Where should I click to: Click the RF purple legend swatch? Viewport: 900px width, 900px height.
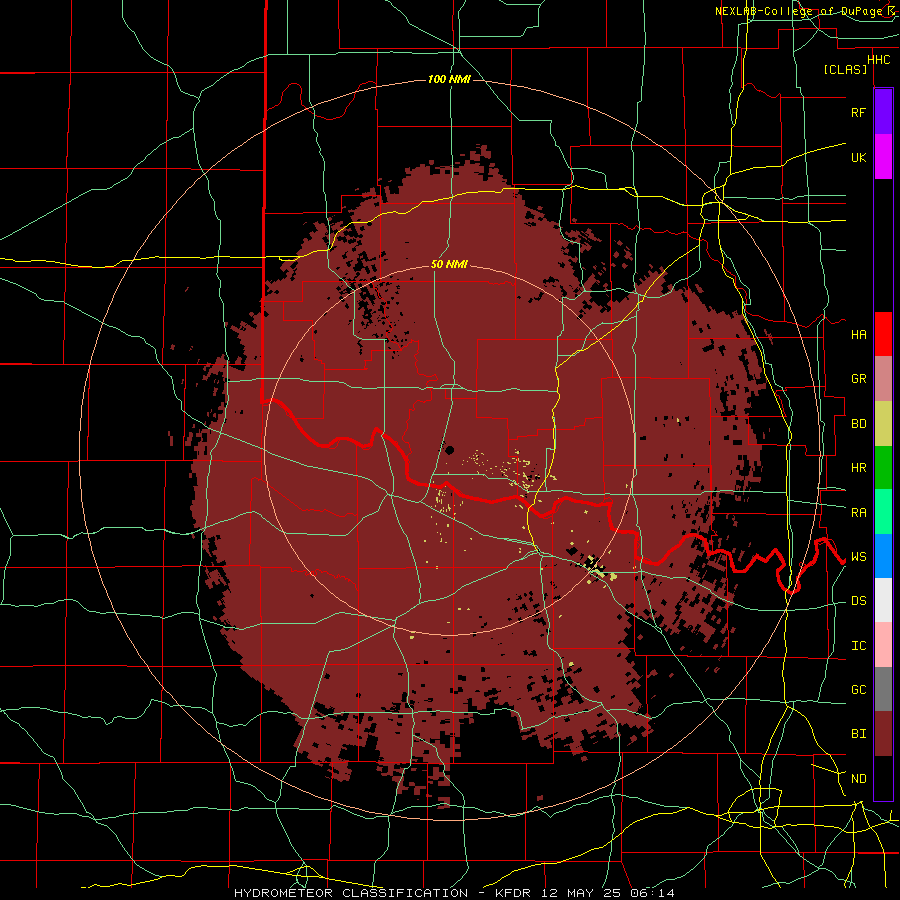click(883, 111)
